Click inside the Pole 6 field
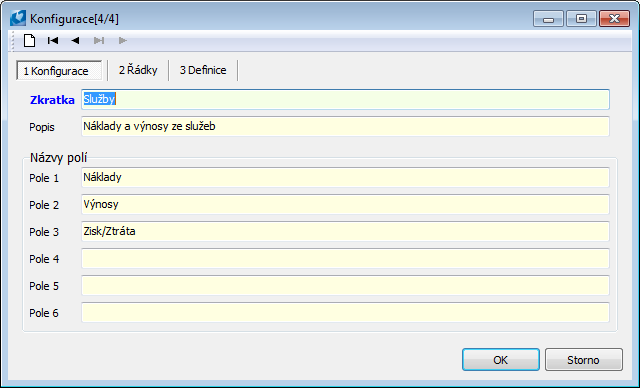640x388 pixels. click(345, 313)
